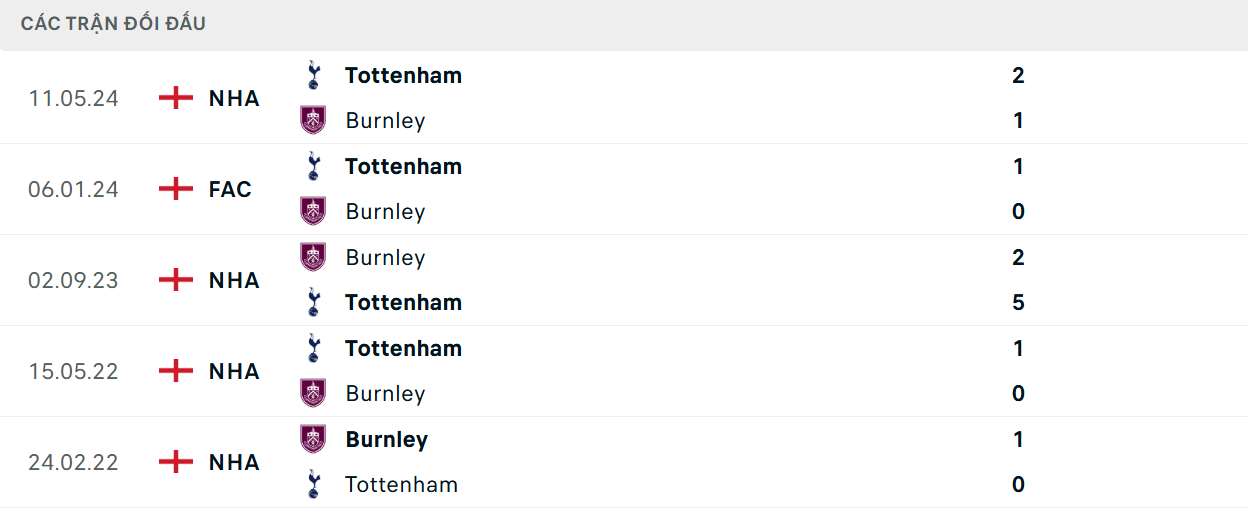Select NHA league label in 02.09.23 row

[x=234, y=280]
